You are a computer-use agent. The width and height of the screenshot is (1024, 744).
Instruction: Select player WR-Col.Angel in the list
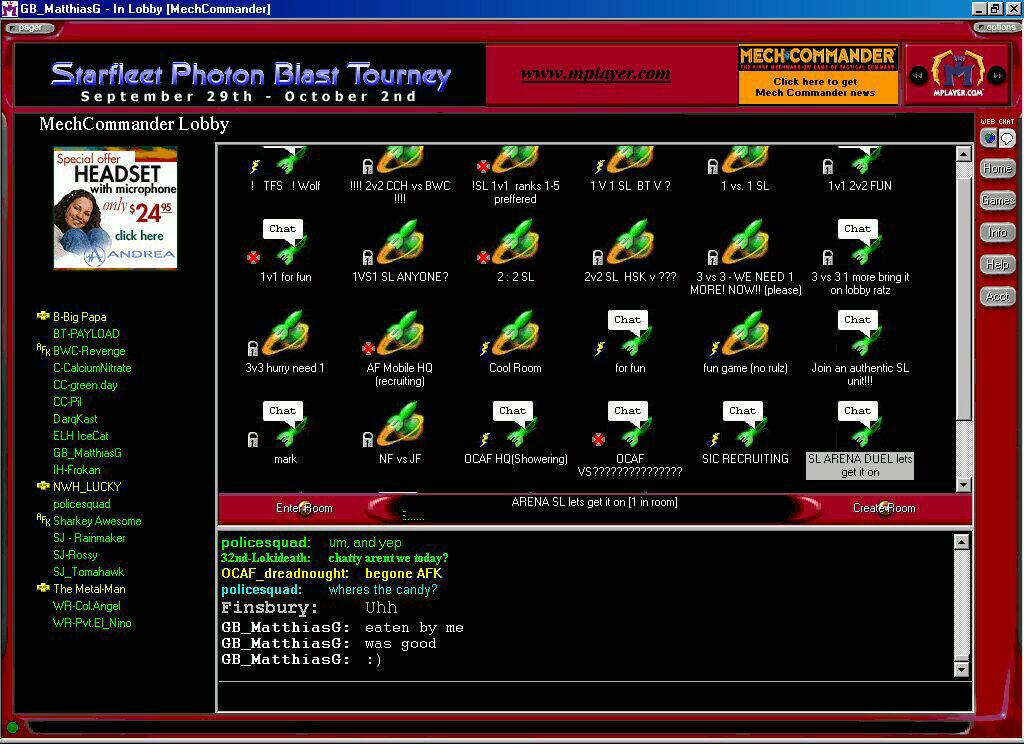coord(86,606)
